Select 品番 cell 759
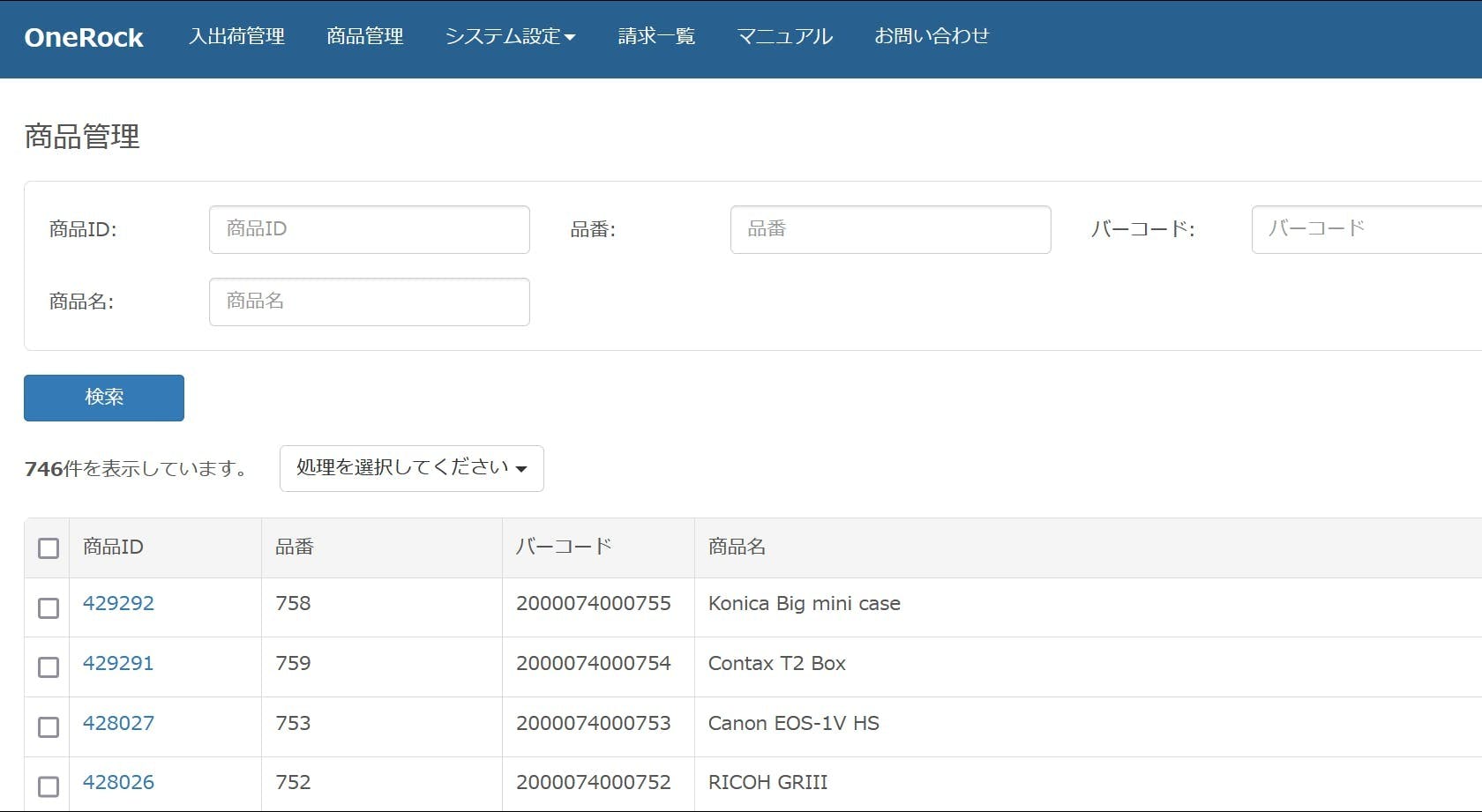 [x=293, y=663]
